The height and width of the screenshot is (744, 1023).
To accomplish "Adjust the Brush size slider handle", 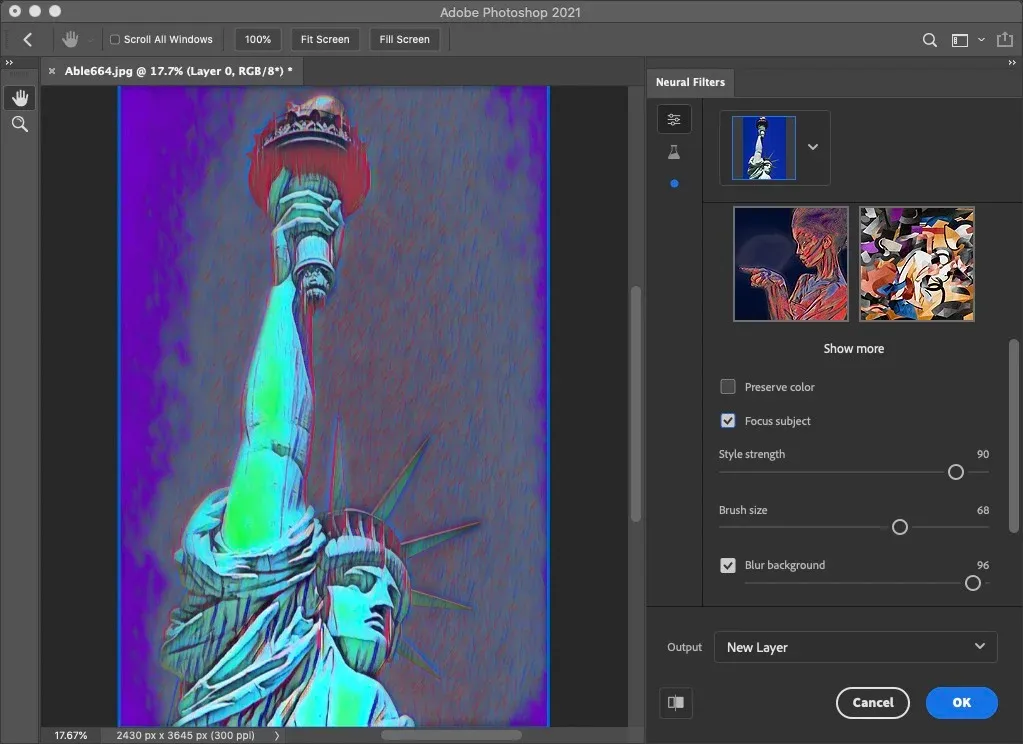I will click(x=900, y=527).
